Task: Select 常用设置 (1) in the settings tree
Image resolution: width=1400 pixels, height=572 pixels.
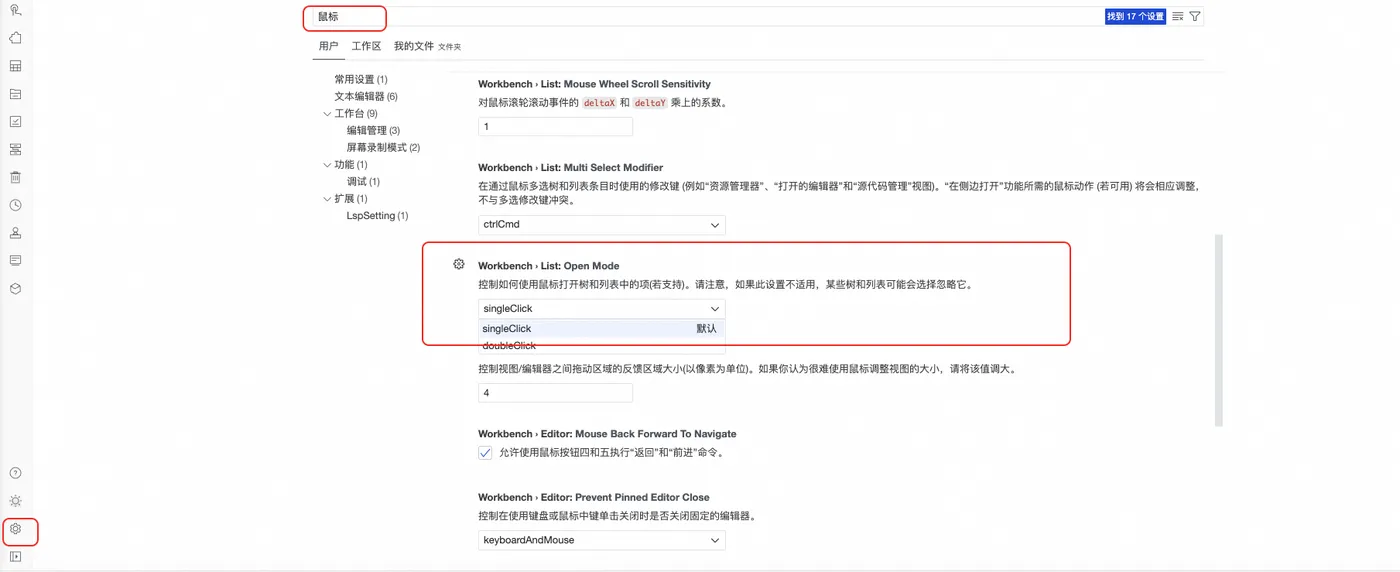Action: [361, 79]
